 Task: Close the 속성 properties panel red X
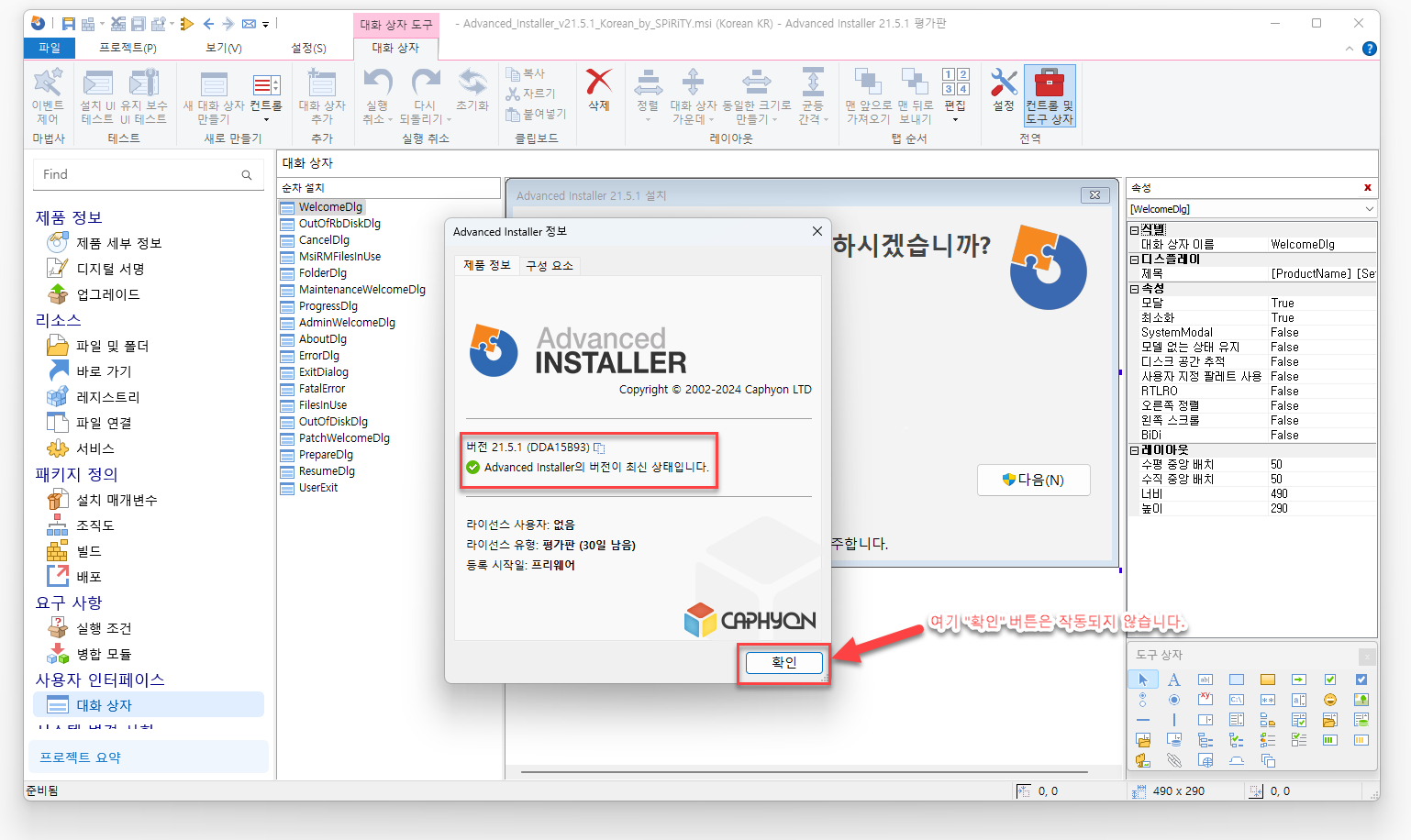1368,187
